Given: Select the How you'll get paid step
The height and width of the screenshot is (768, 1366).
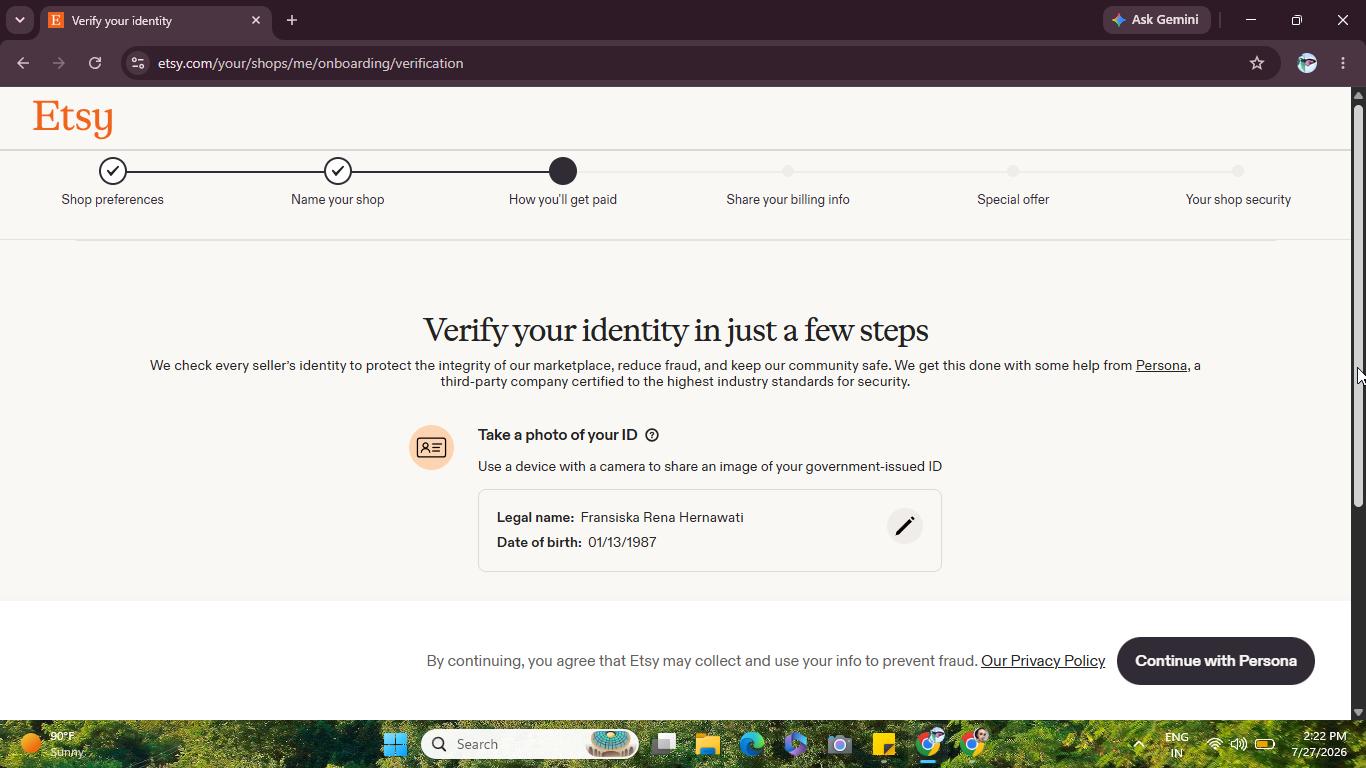Looking at the screenshot, I should (563, 183).
